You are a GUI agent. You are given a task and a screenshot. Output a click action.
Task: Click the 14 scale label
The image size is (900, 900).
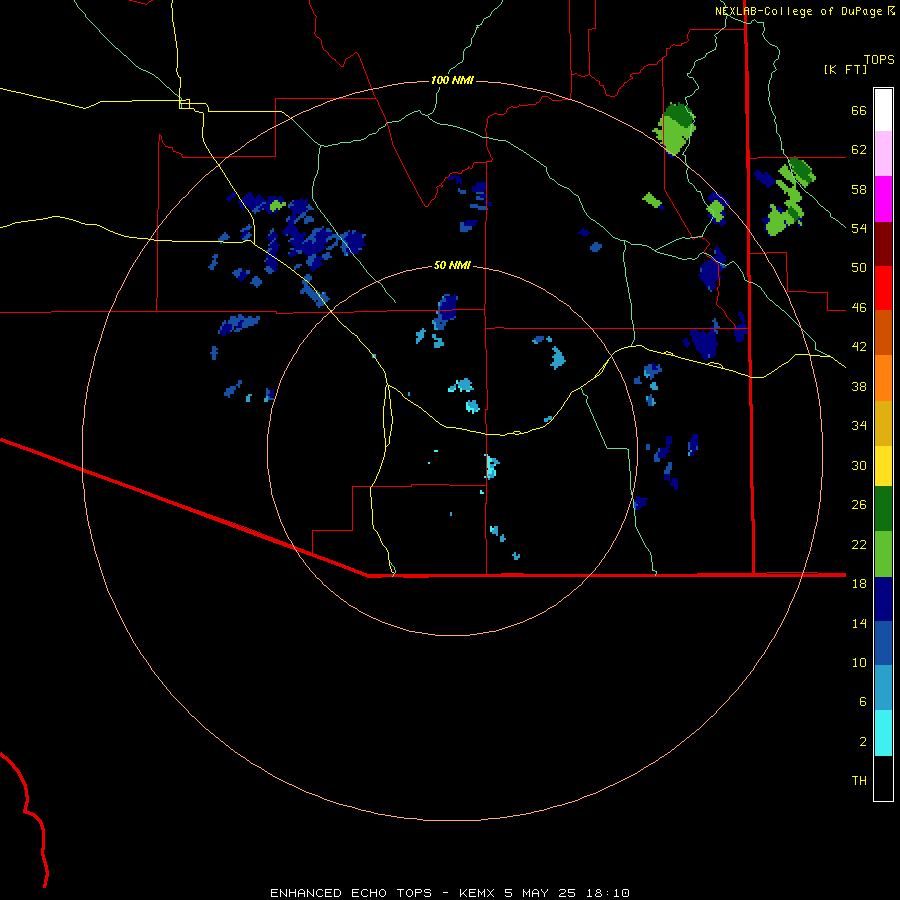[x=859, y=623]
